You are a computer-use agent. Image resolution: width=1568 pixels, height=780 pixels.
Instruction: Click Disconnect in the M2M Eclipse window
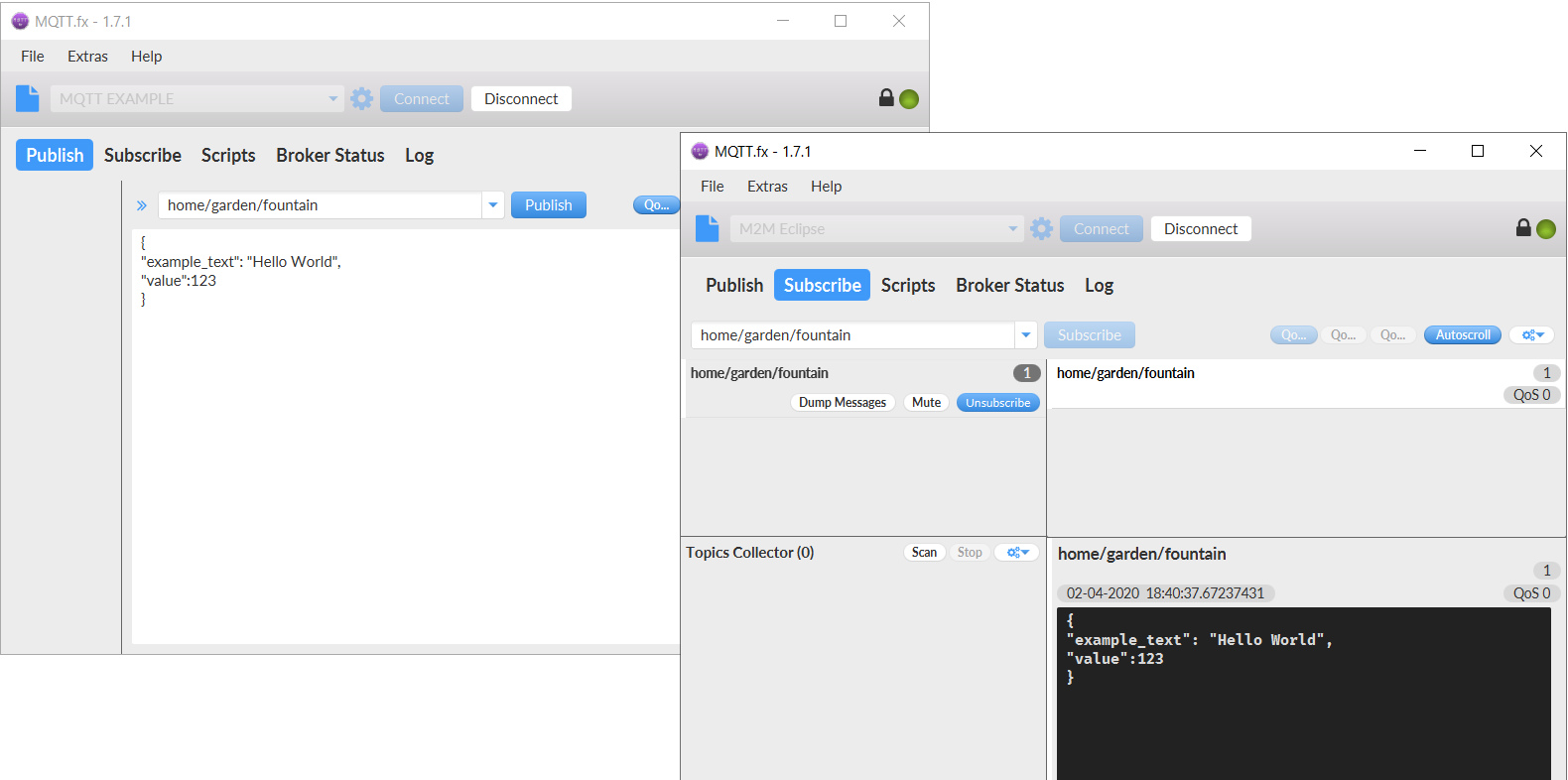tap(1201, 229)
